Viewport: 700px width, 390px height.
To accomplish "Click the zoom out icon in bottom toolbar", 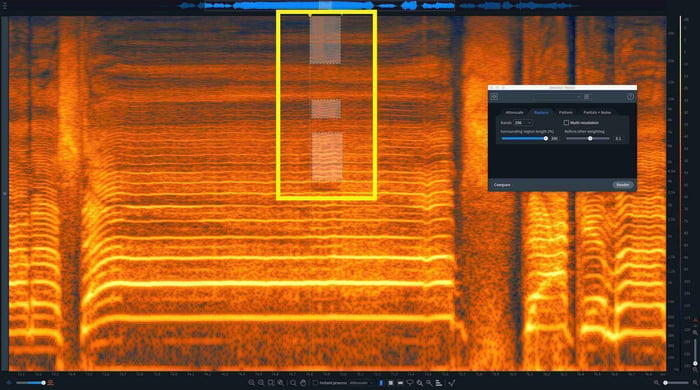I will (x=261, y=383).
